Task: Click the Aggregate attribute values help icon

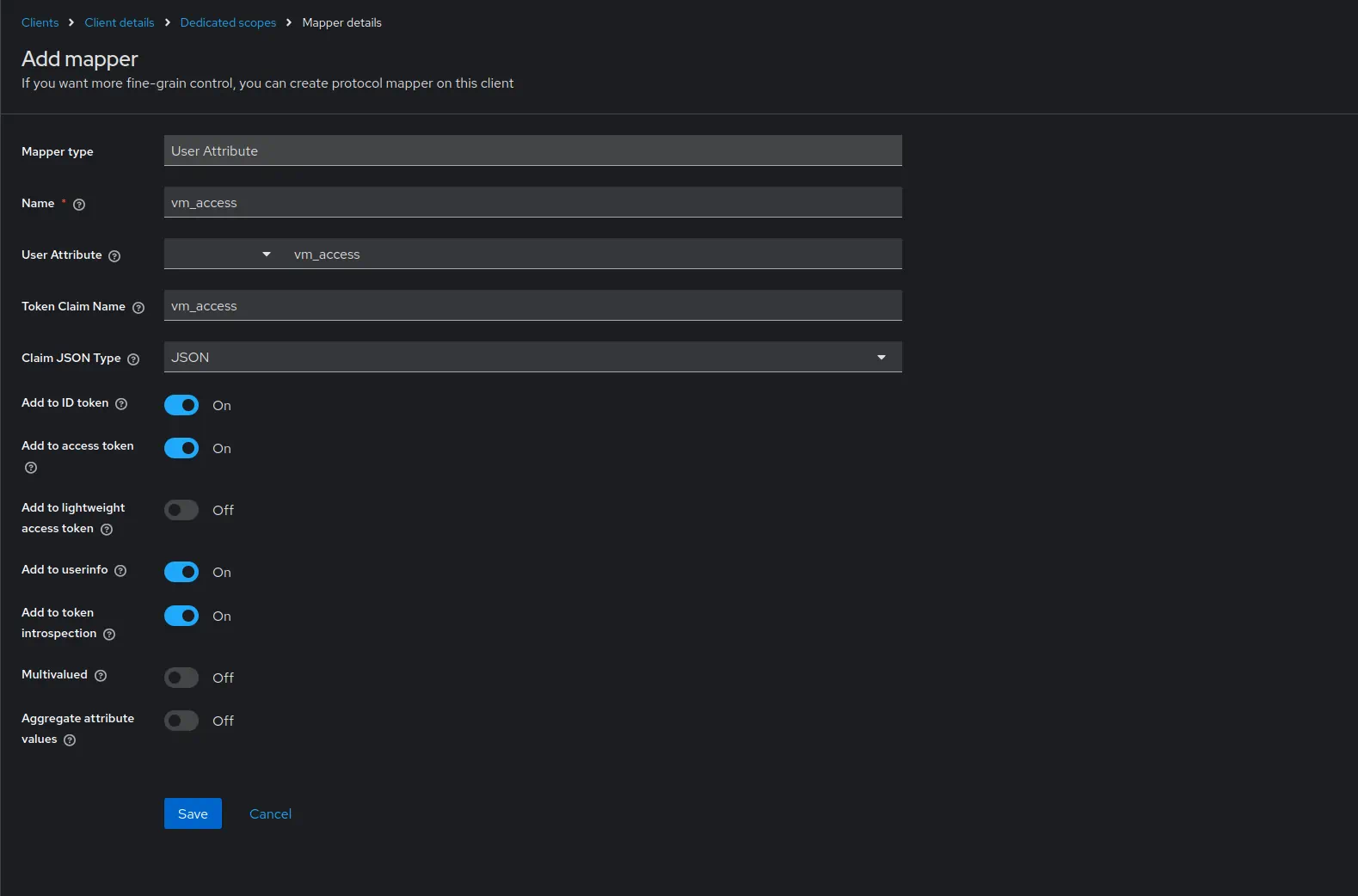Action: point(70,740)
